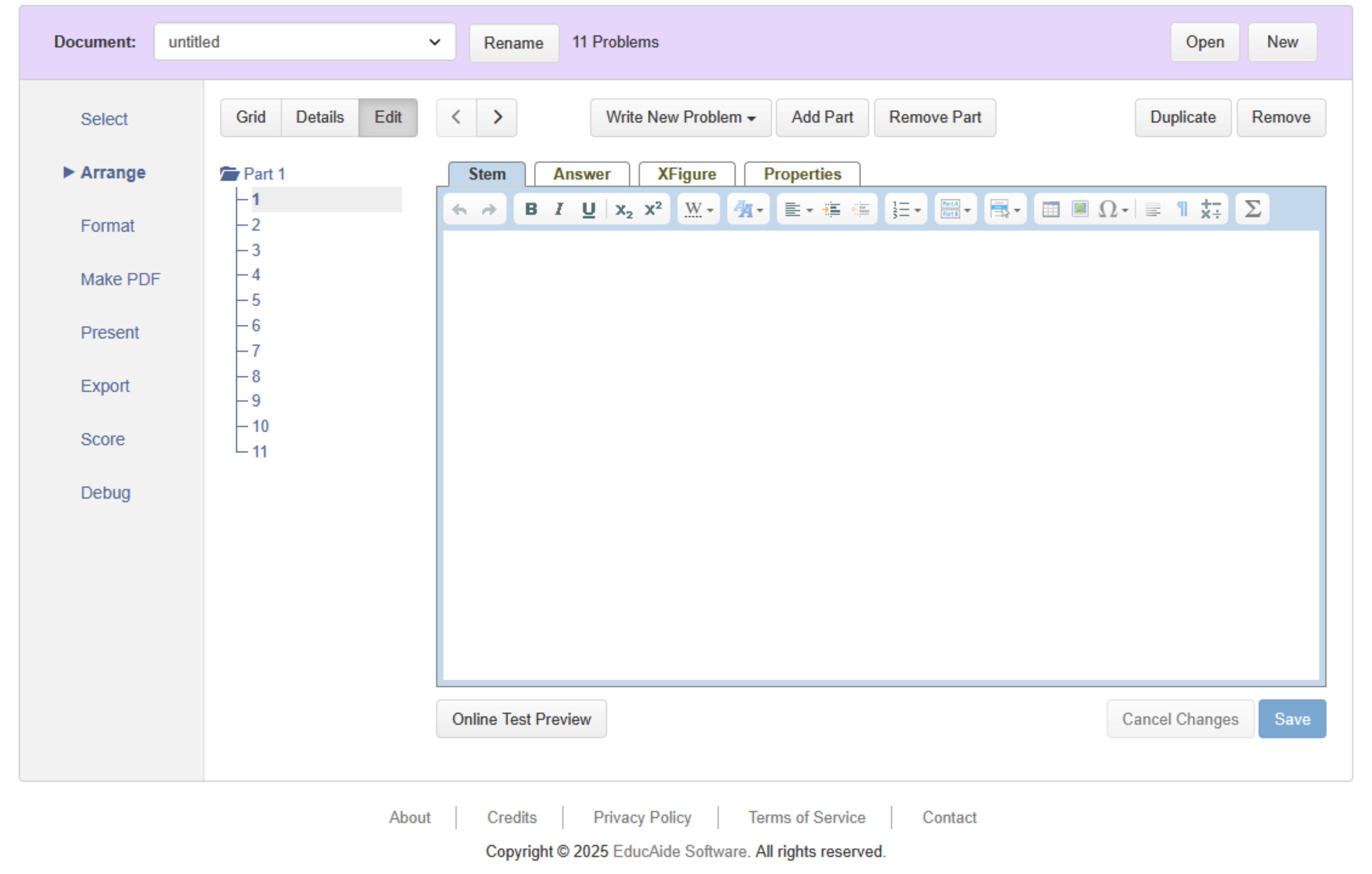The height and width of the screenshot is (874, 1372).
Task: Open the W word-style dropdown
Action: (699, 210)
